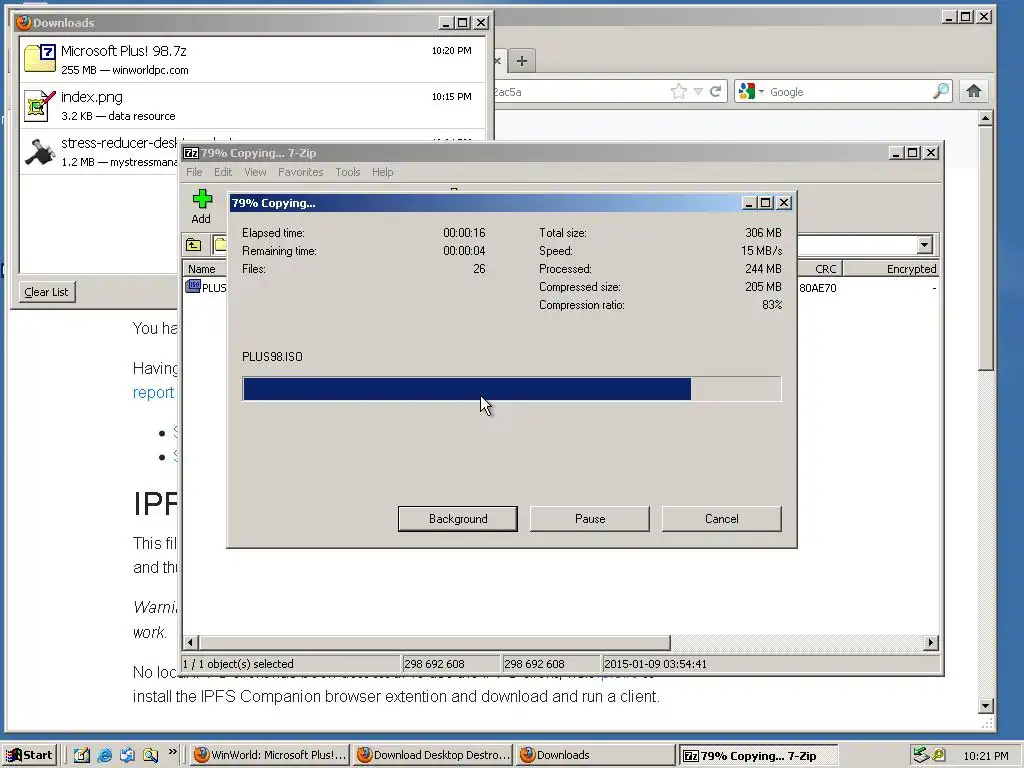Open the View menu in 7-Zip
This screenshot has width=1024, height=768.
255,172
